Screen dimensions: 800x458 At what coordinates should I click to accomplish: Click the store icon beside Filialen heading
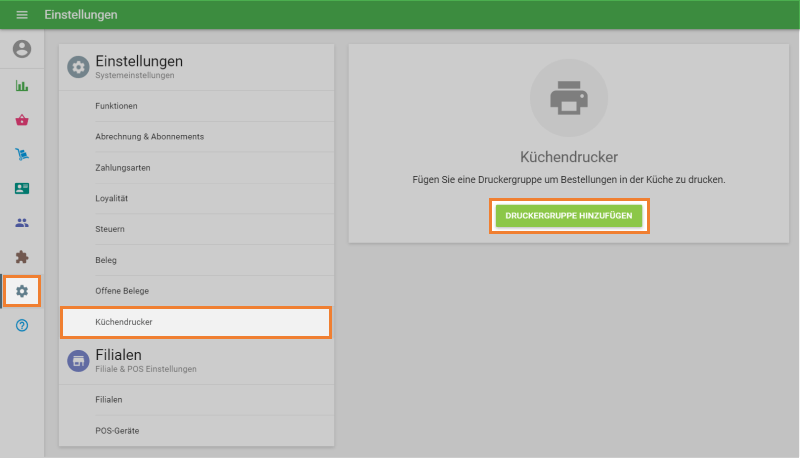coord(78,361)
